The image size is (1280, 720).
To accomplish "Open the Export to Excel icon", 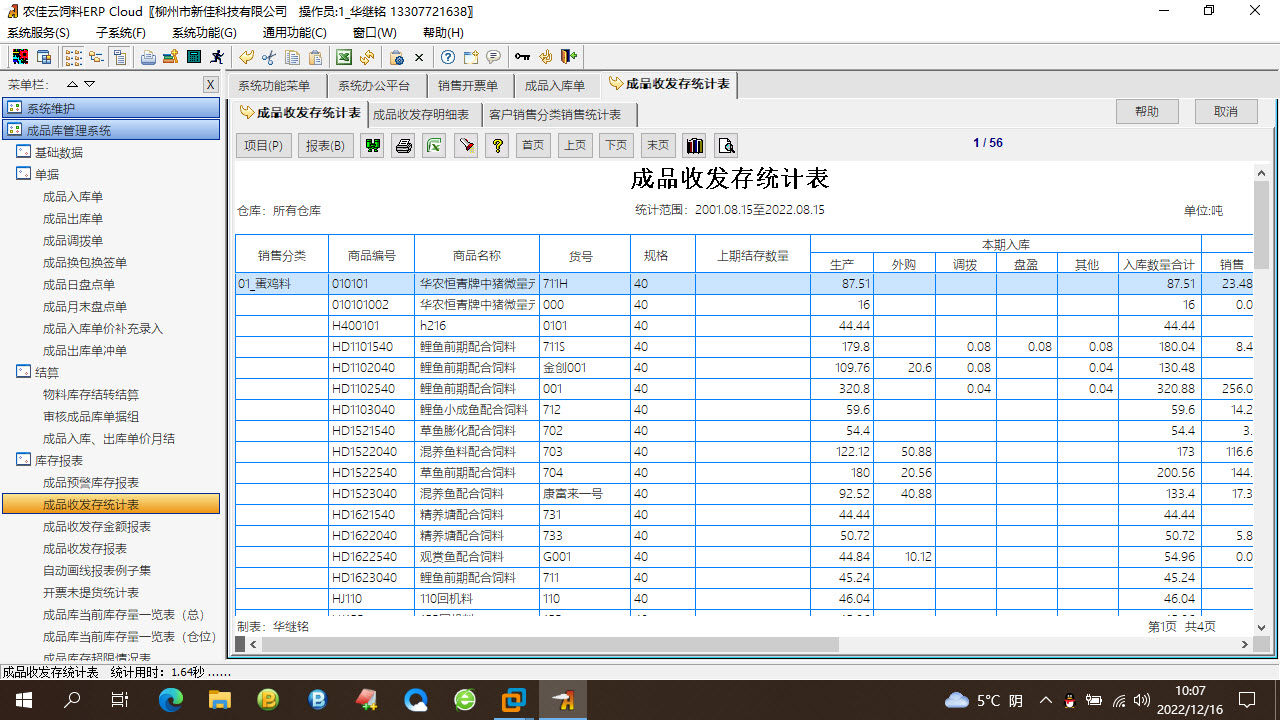I will click(x=434, y=145).
